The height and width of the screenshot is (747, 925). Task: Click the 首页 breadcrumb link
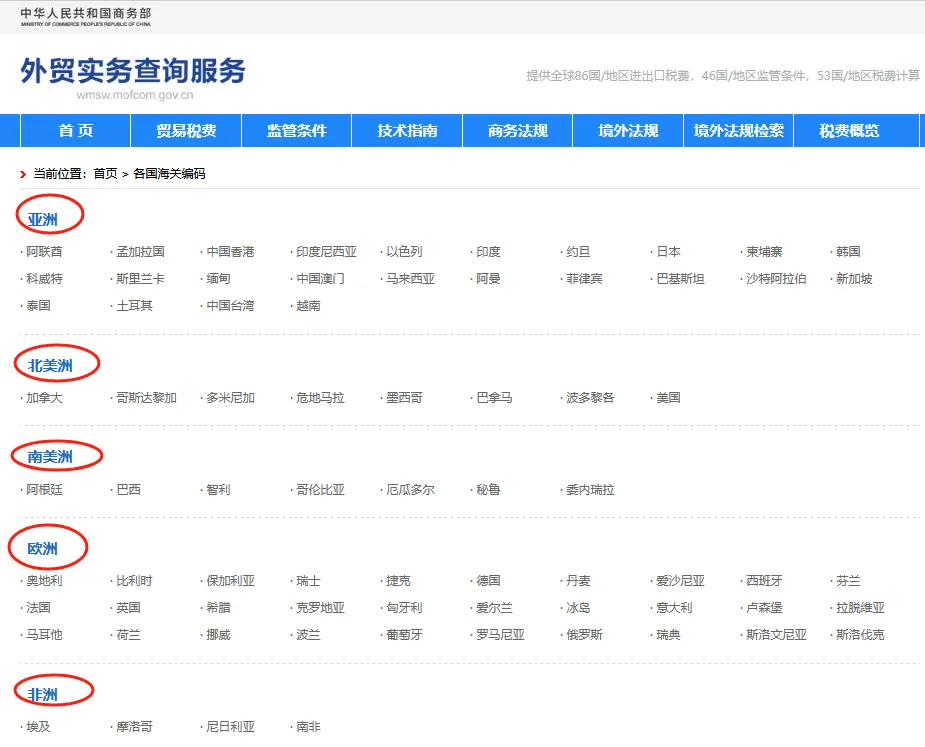pyautogui.click(x=105, y=173)
